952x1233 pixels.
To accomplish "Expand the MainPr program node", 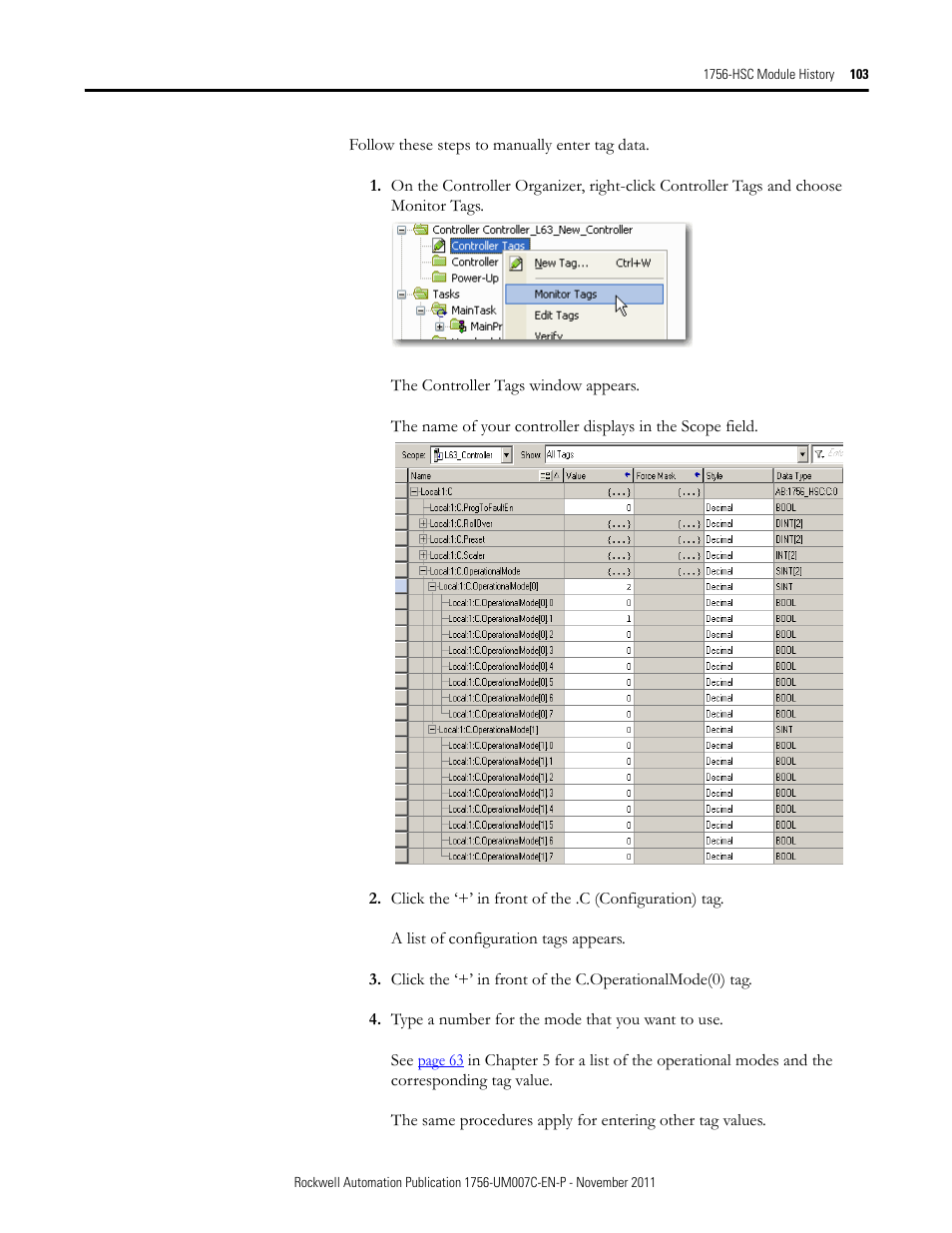I will point(439,326).
